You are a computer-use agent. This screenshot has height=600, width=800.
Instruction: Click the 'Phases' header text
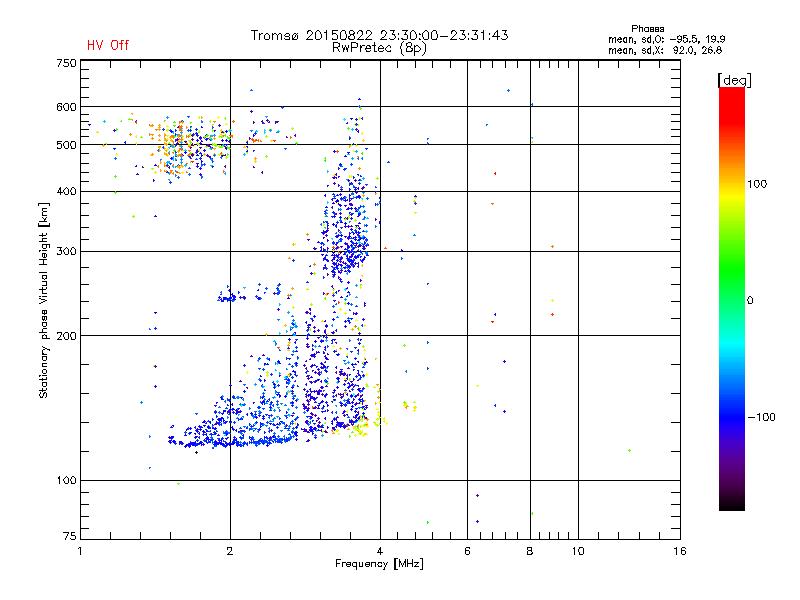(647, 29)
